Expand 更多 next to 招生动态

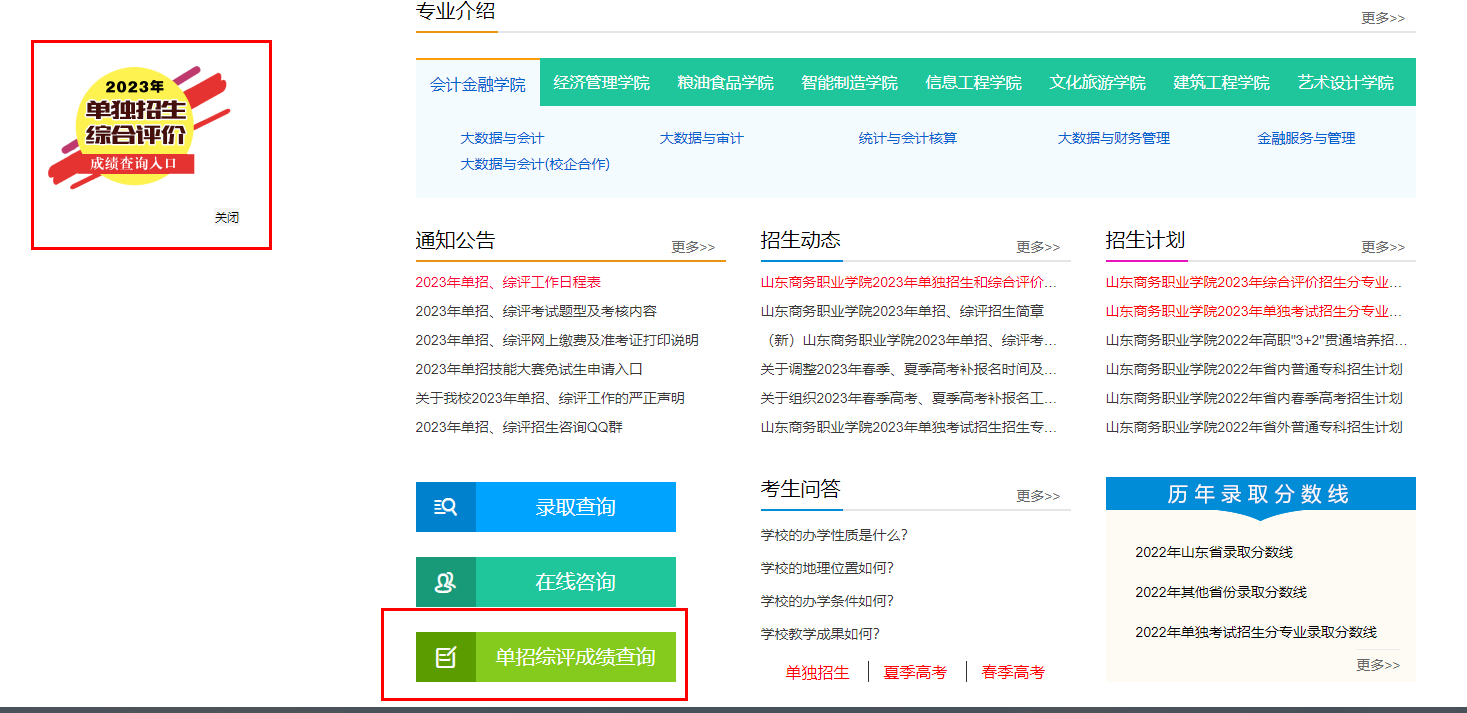[x=1038, y=247]
